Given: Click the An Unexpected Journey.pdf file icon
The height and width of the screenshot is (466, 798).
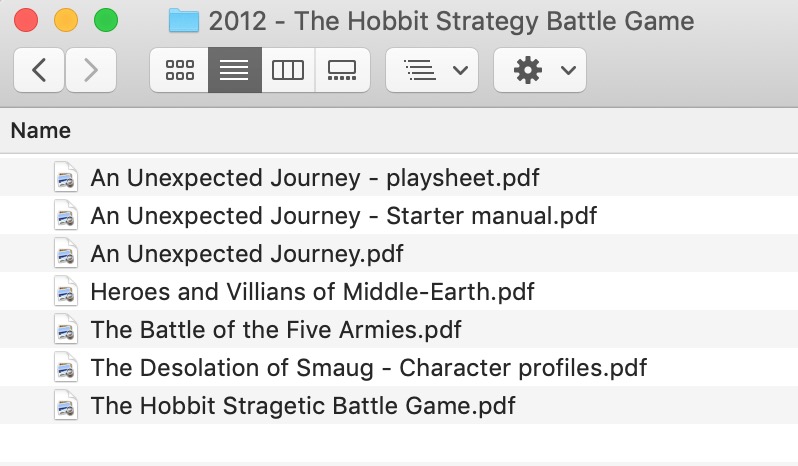Looking at the screenshot, I should [66, 254].
